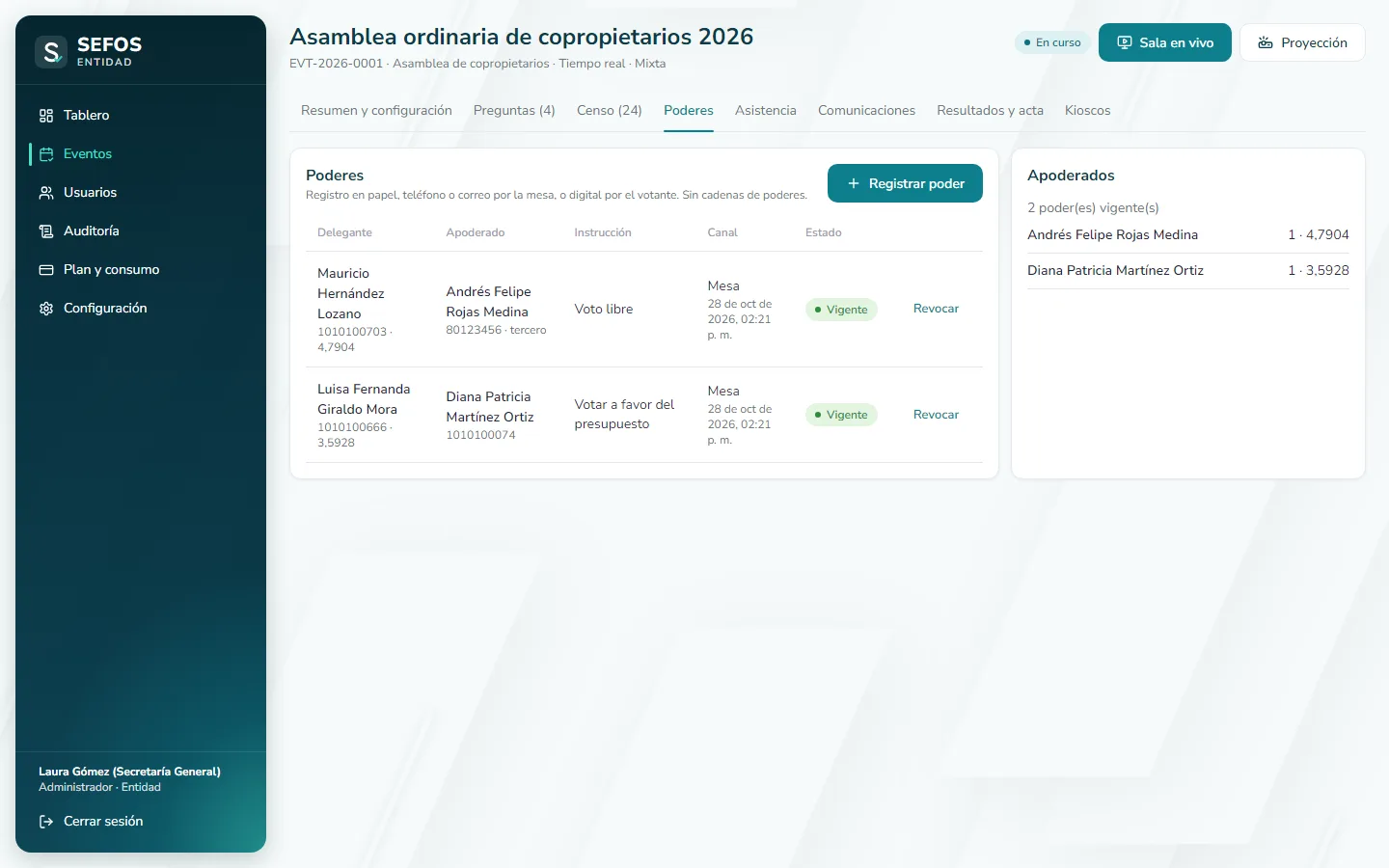Click apoderado Andrés Felipe Rojas Medina in table
The image size is (1389, 868).
click(488, 302)
